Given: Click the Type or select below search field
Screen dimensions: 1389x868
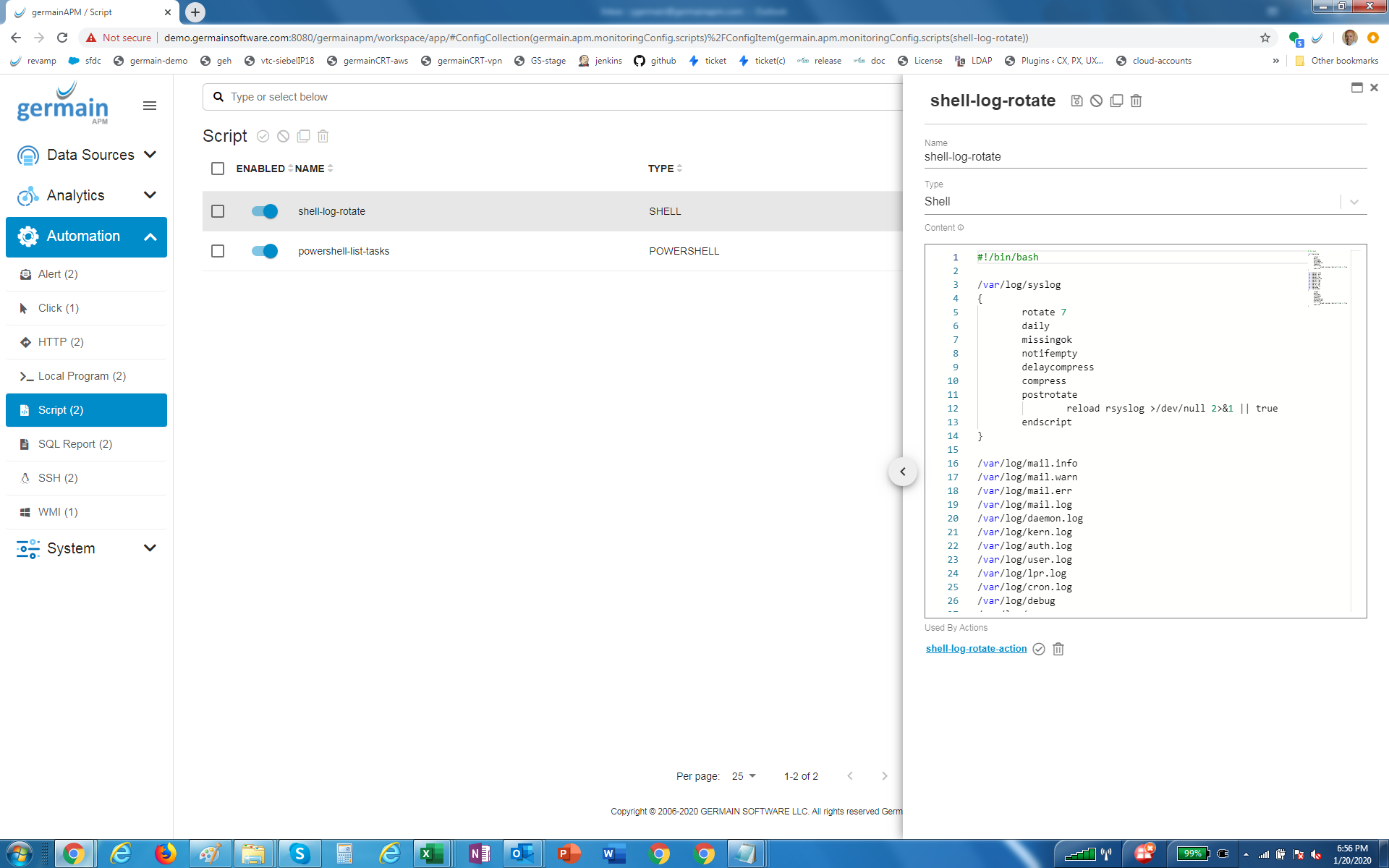Looking at the screenshot, I should pos(550,97).
